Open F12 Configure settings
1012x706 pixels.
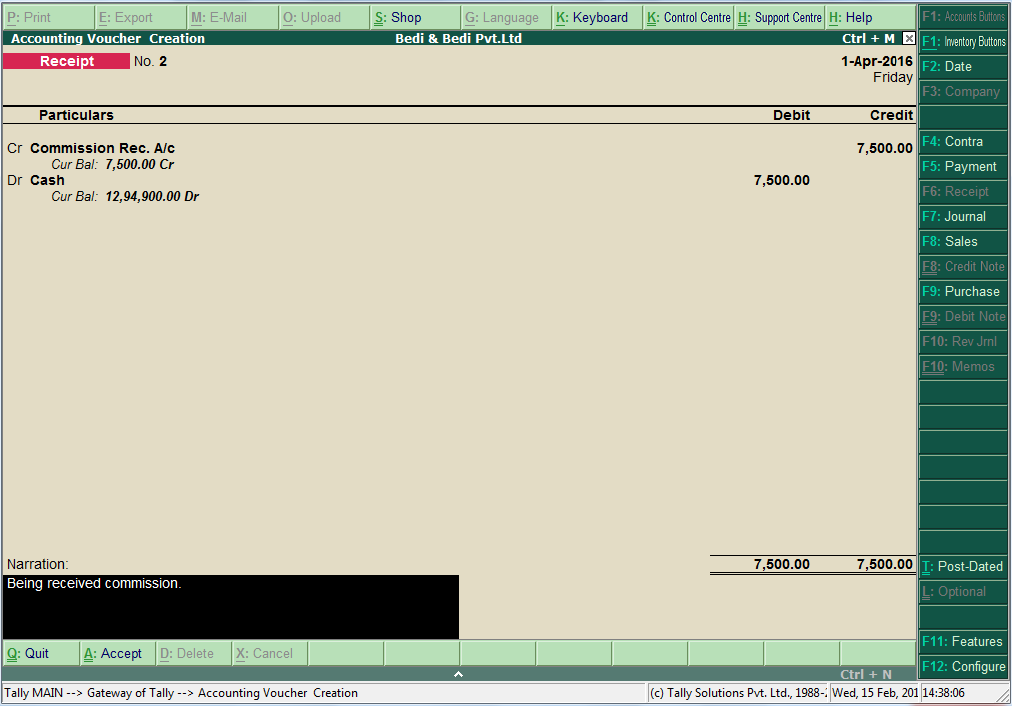click(961, 667)
